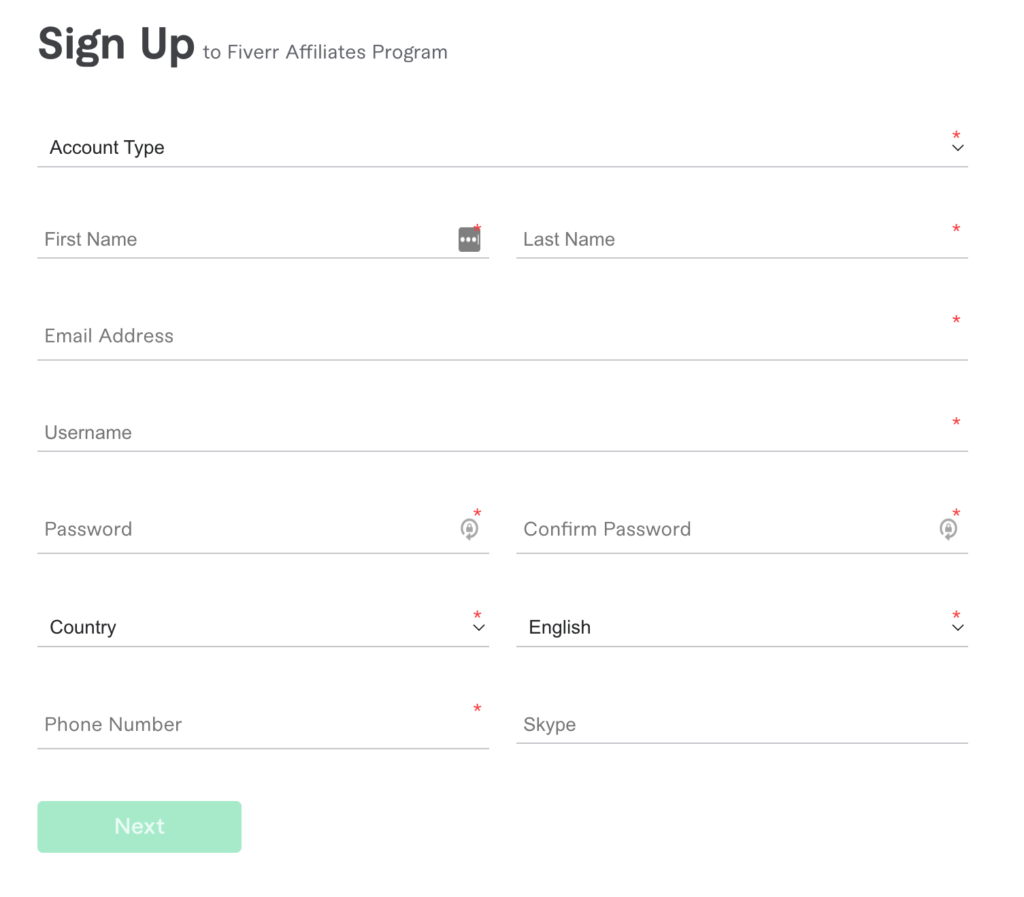
Task: Click the Country field's chevron arrow
Action: coord(478,628)
